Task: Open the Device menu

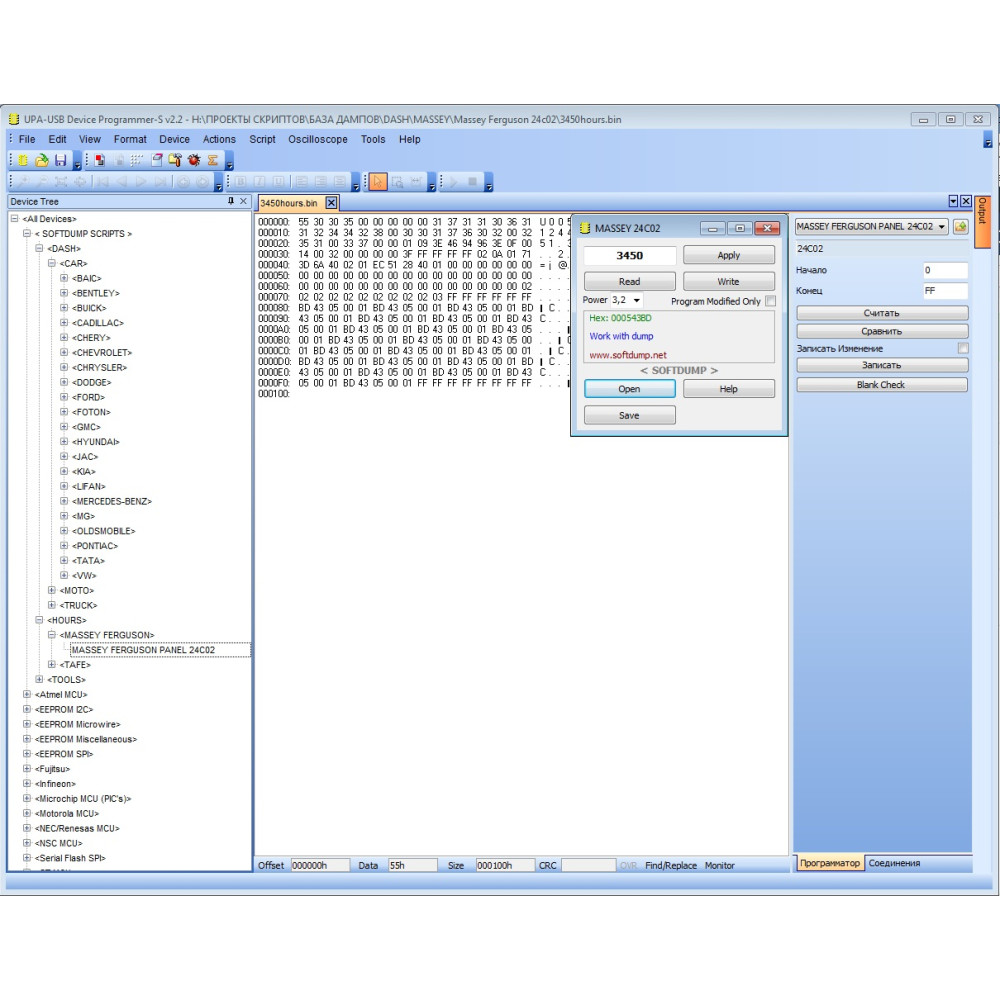Action: tap(174, 139)
